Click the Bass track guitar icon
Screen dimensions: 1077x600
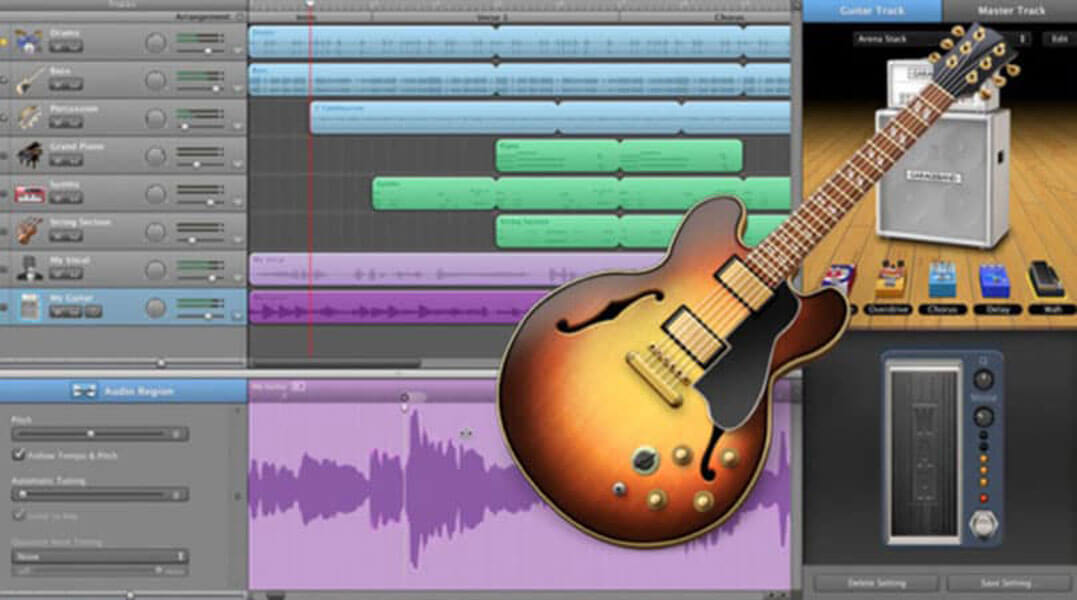click(29, 80)
